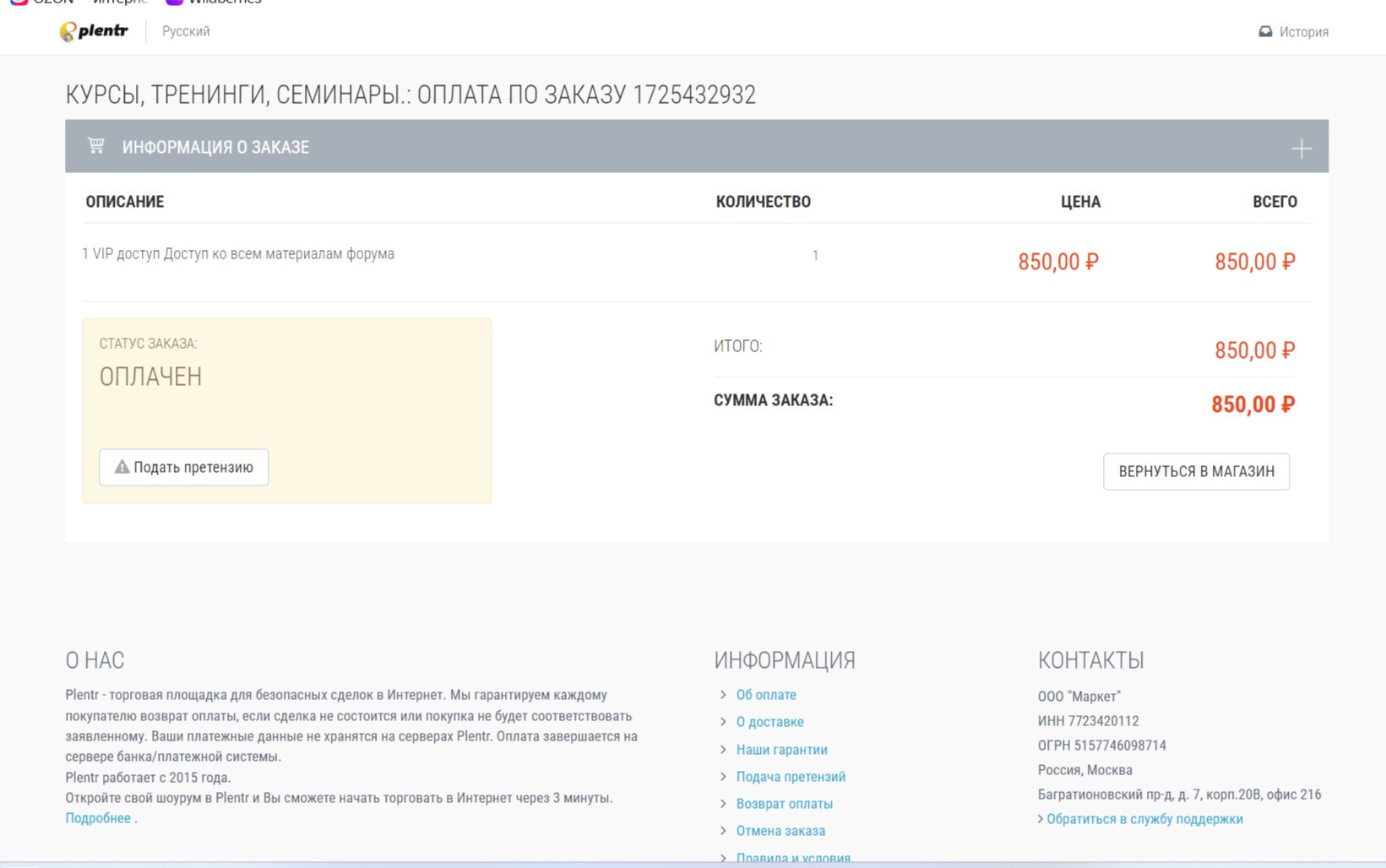This screenshot has width=1386, height=868.
Task: Click the Сумма заказа label
Action: coord(774,400)
